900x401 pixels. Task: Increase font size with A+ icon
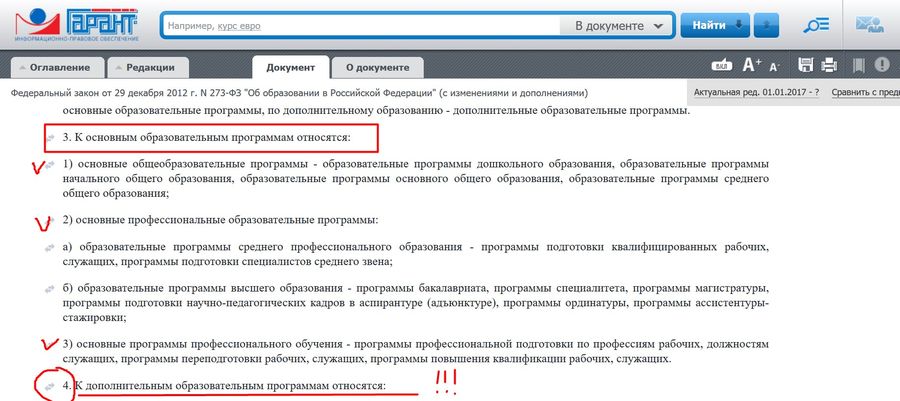(x=752, y=65)
